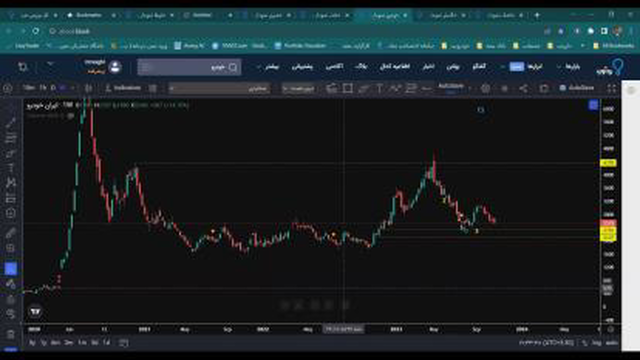Click the symbol search field

[189, 67]
